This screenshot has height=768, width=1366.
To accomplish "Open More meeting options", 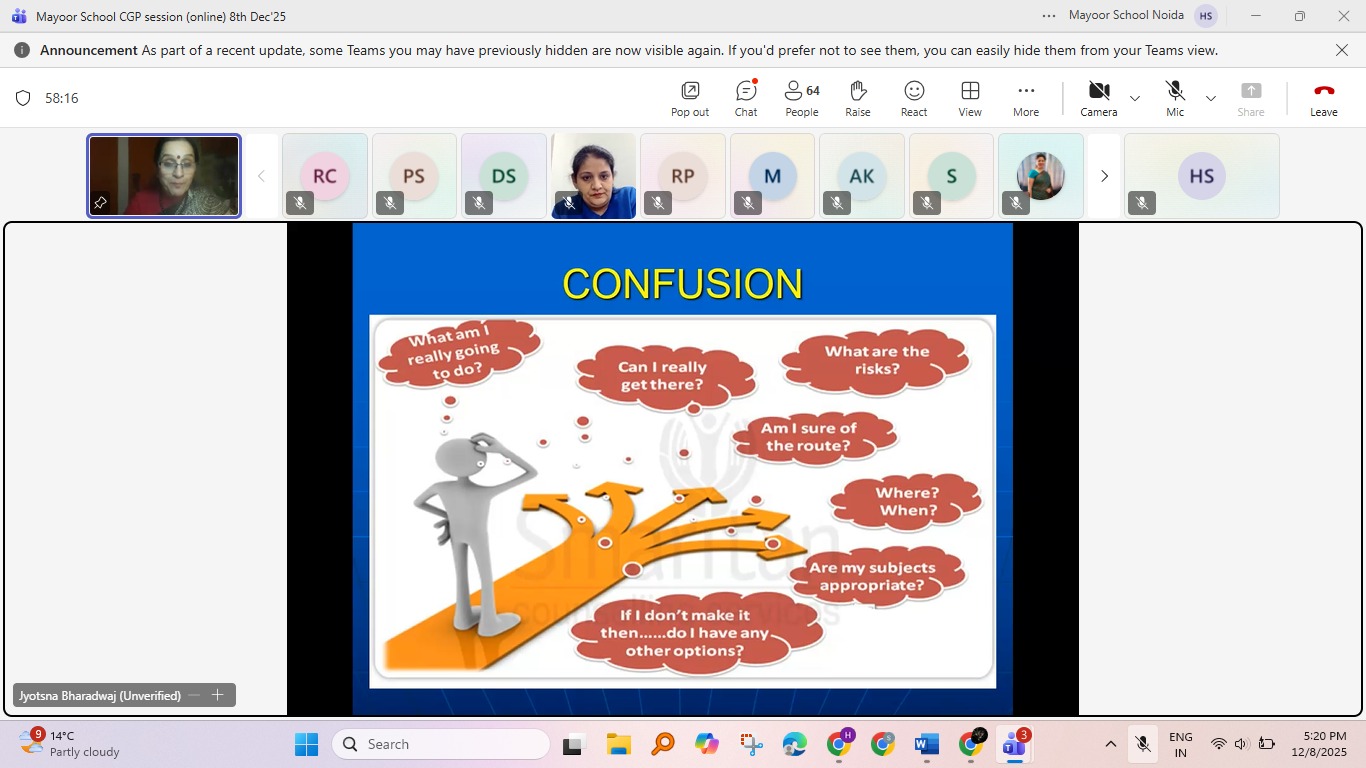I will (x=1025, y=97).
